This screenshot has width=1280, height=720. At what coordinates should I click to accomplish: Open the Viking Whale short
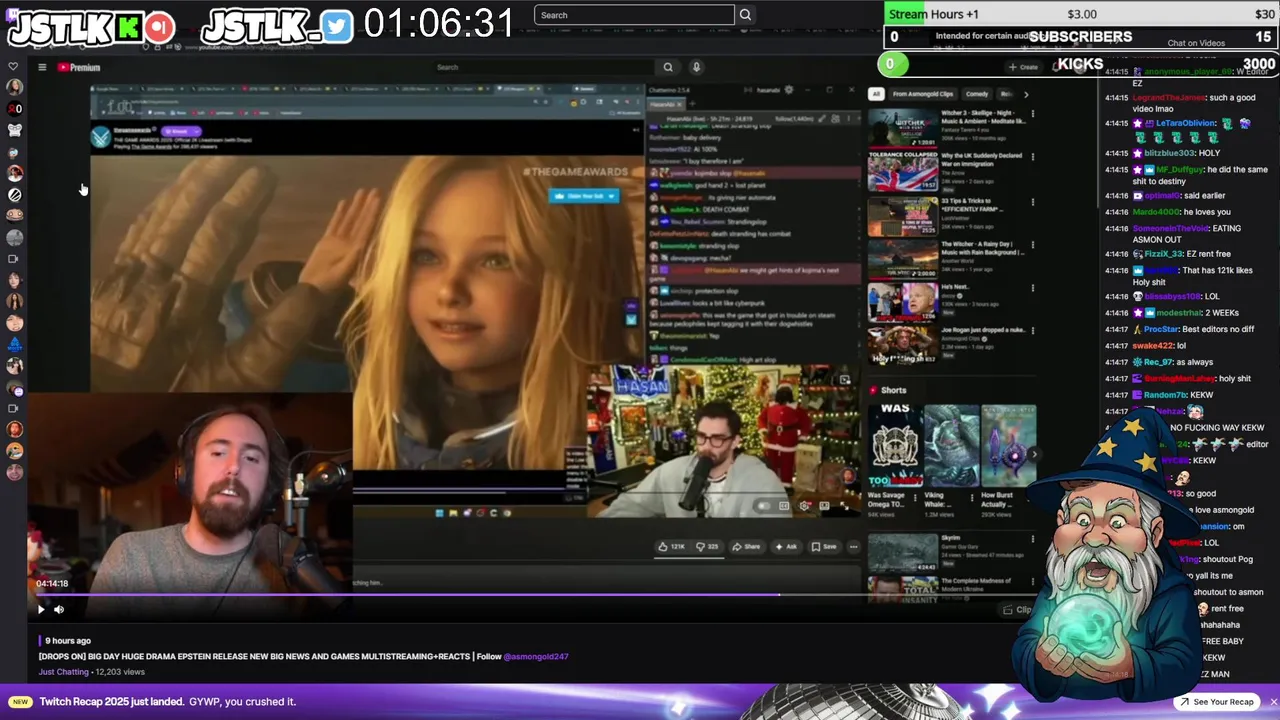[x=952, y=446]
